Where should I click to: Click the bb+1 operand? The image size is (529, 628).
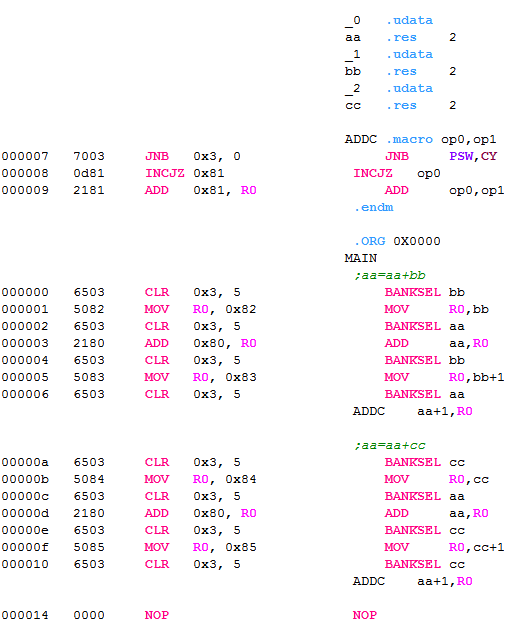tap(489, 377)
